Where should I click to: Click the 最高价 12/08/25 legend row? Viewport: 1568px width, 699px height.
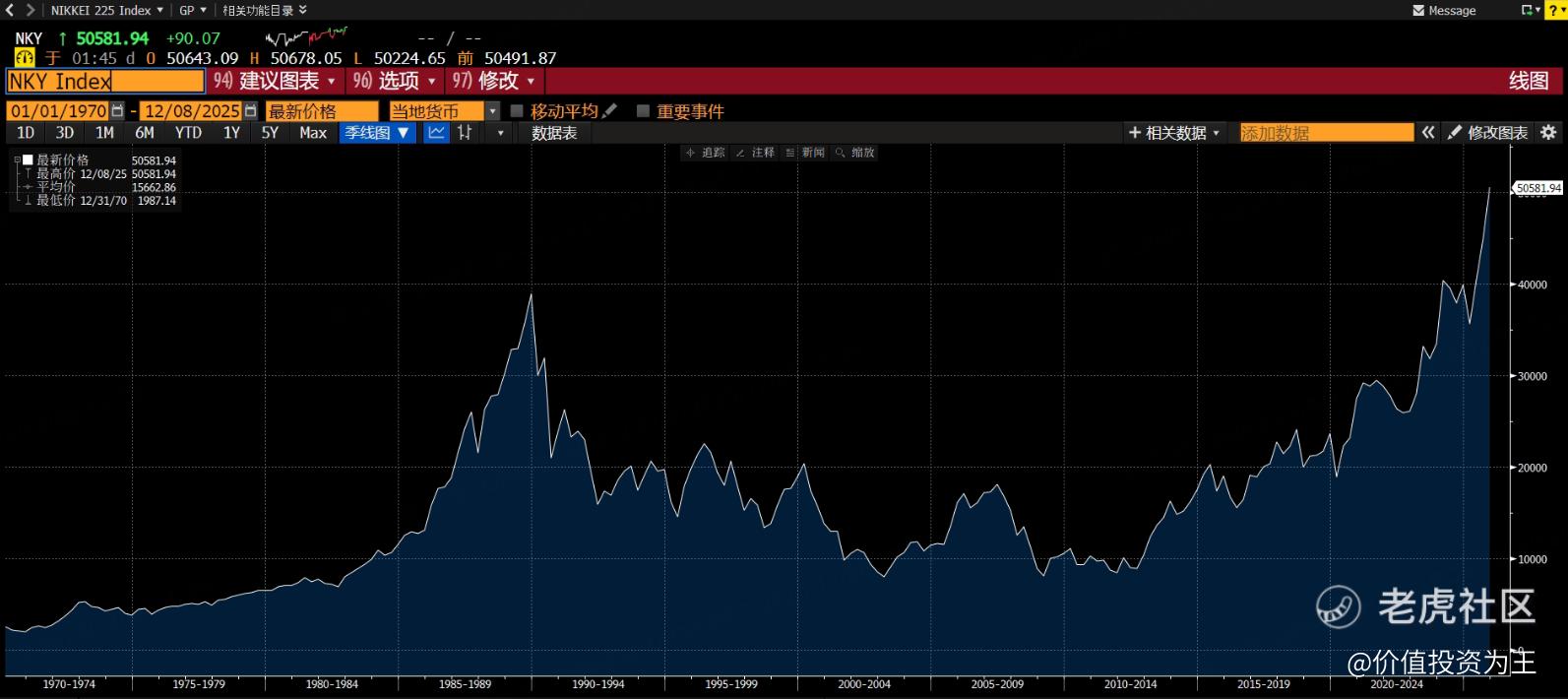pos(100,173)
